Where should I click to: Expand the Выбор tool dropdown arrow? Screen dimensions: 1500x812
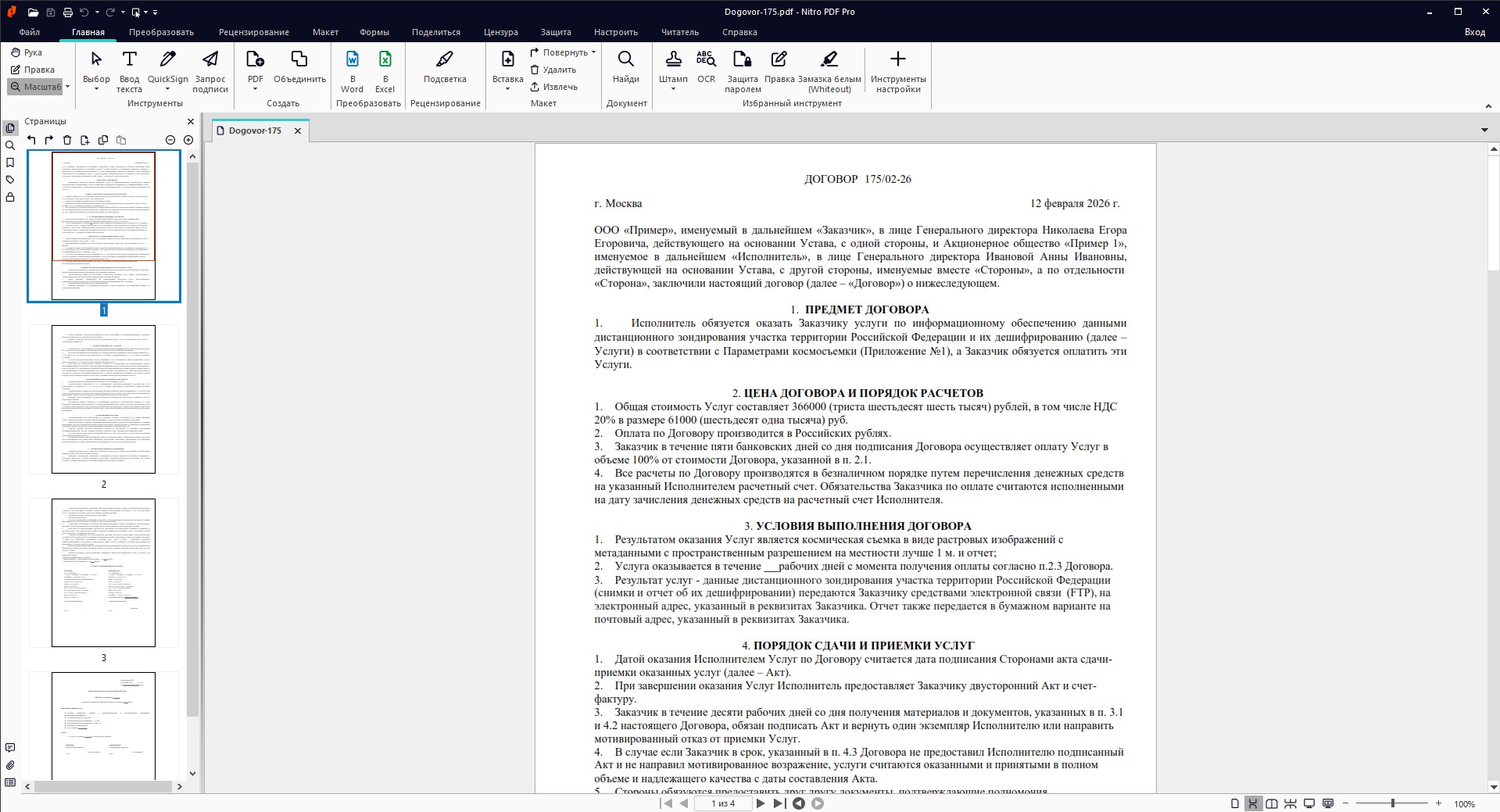point(96,89)
